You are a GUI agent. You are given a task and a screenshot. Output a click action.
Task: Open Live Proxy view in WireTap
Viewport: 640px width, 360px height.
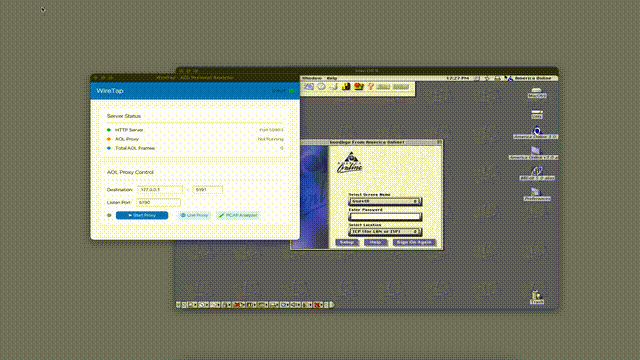coord(194,215)
